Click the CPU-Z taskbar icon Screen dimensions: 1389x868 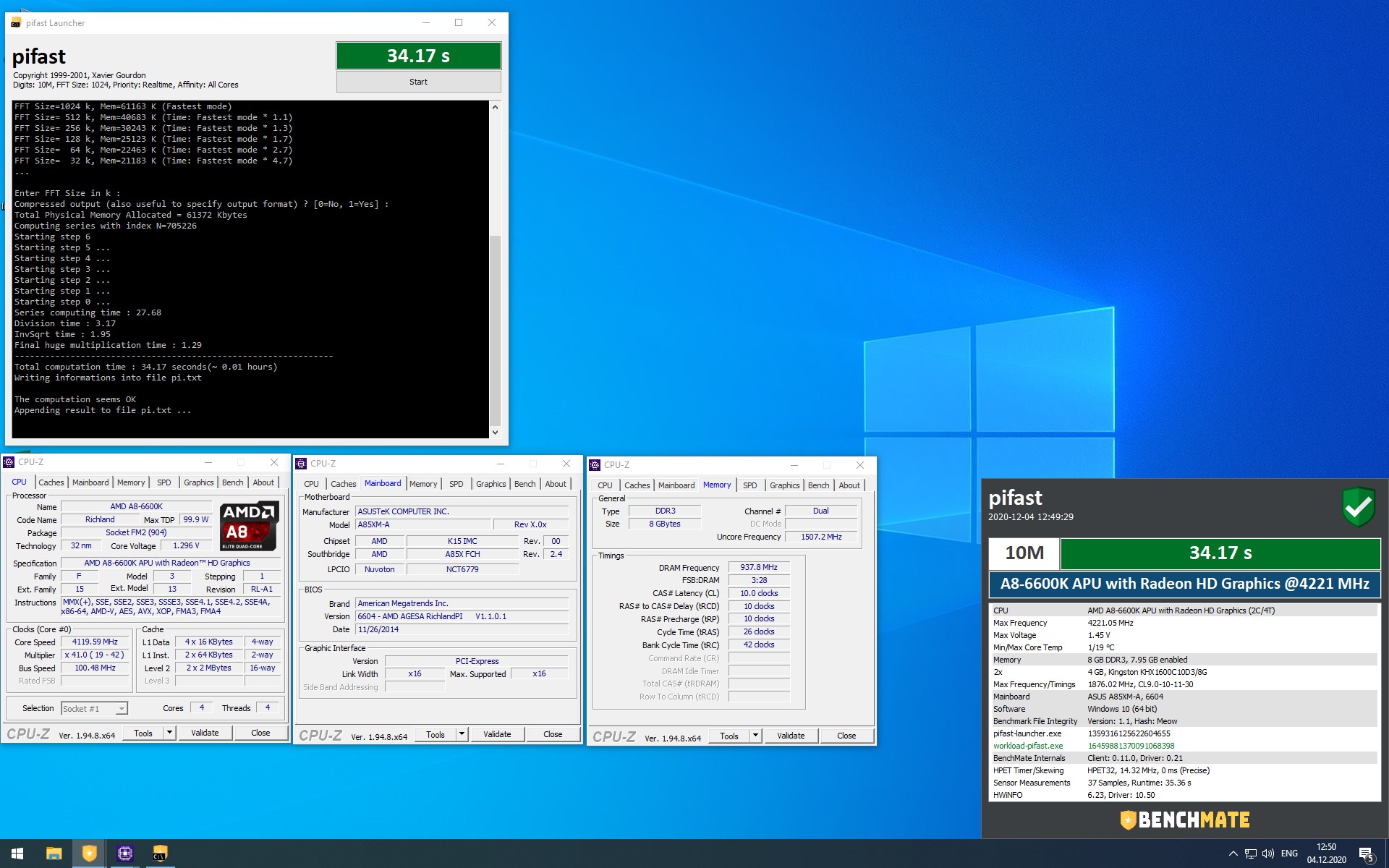coord(124,854)
